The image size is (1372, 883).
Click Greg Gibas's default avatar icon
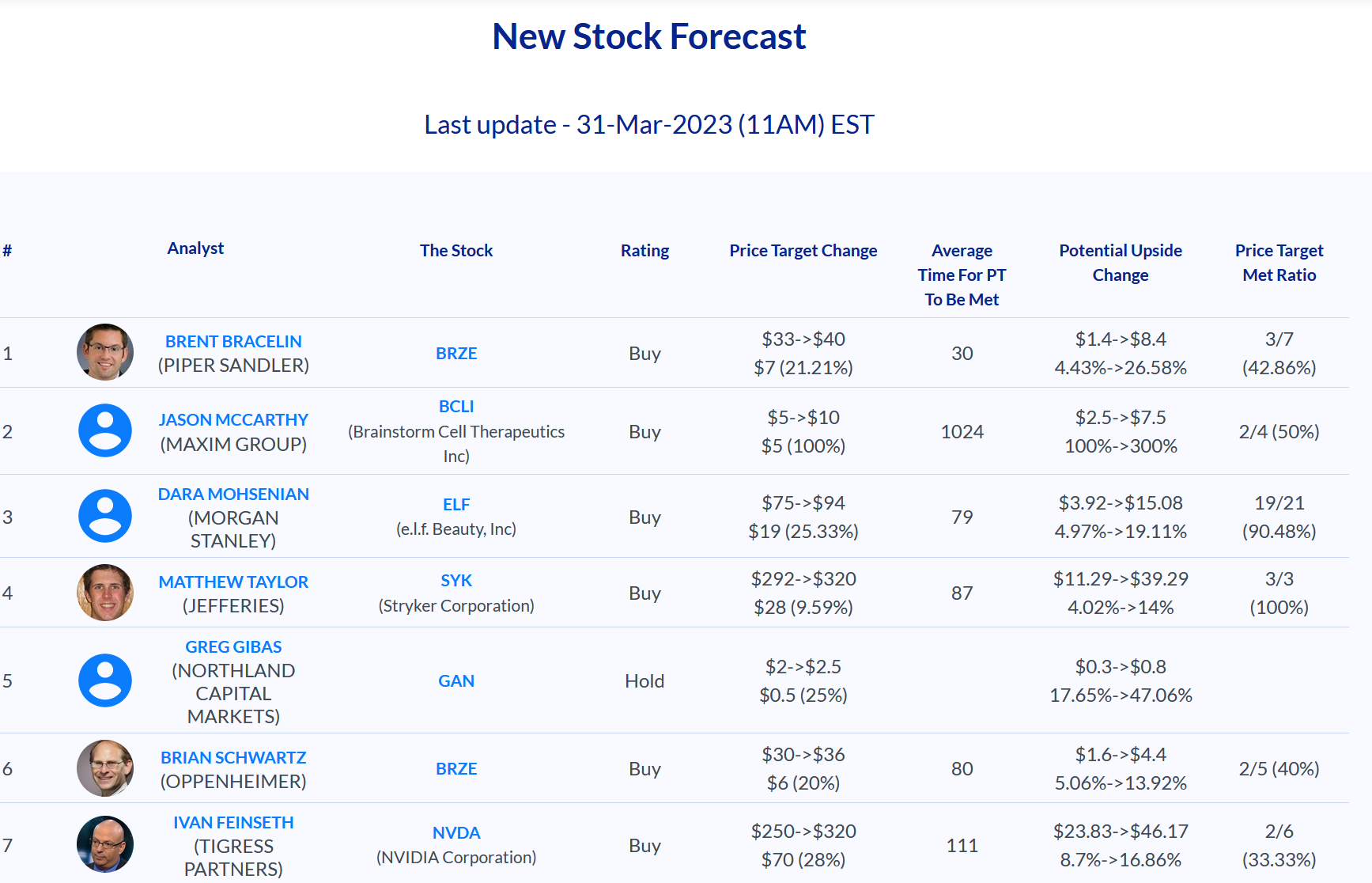click(x=105, y=680)
